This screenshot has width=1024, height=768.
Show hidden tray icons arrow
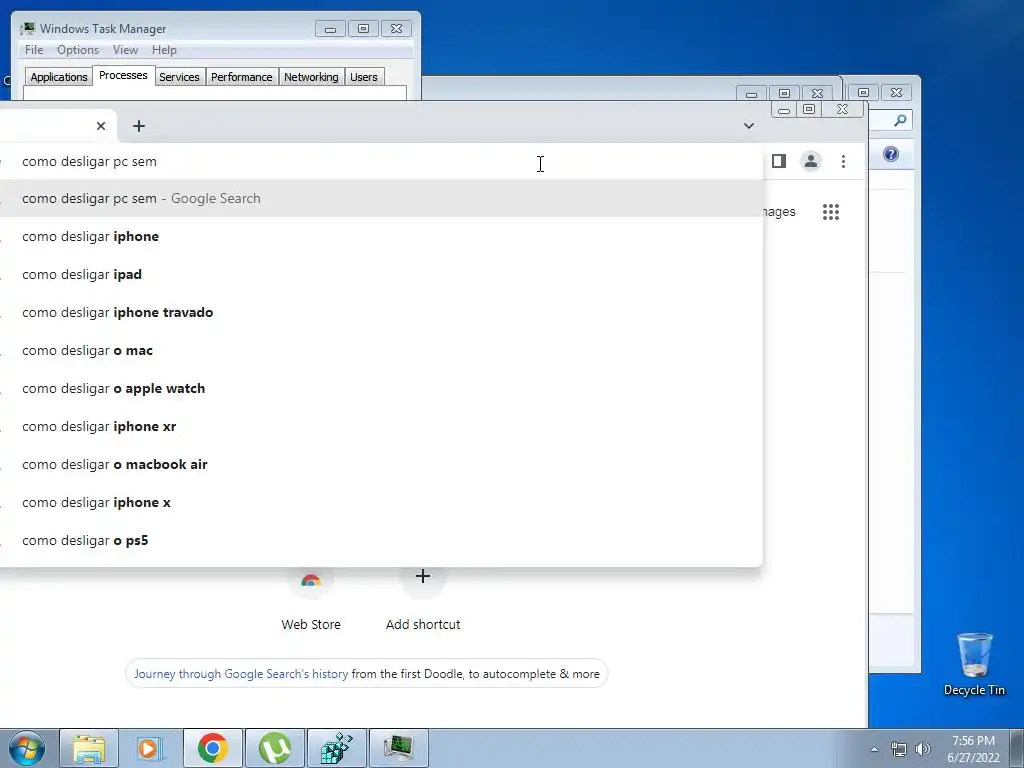point(874,749)
